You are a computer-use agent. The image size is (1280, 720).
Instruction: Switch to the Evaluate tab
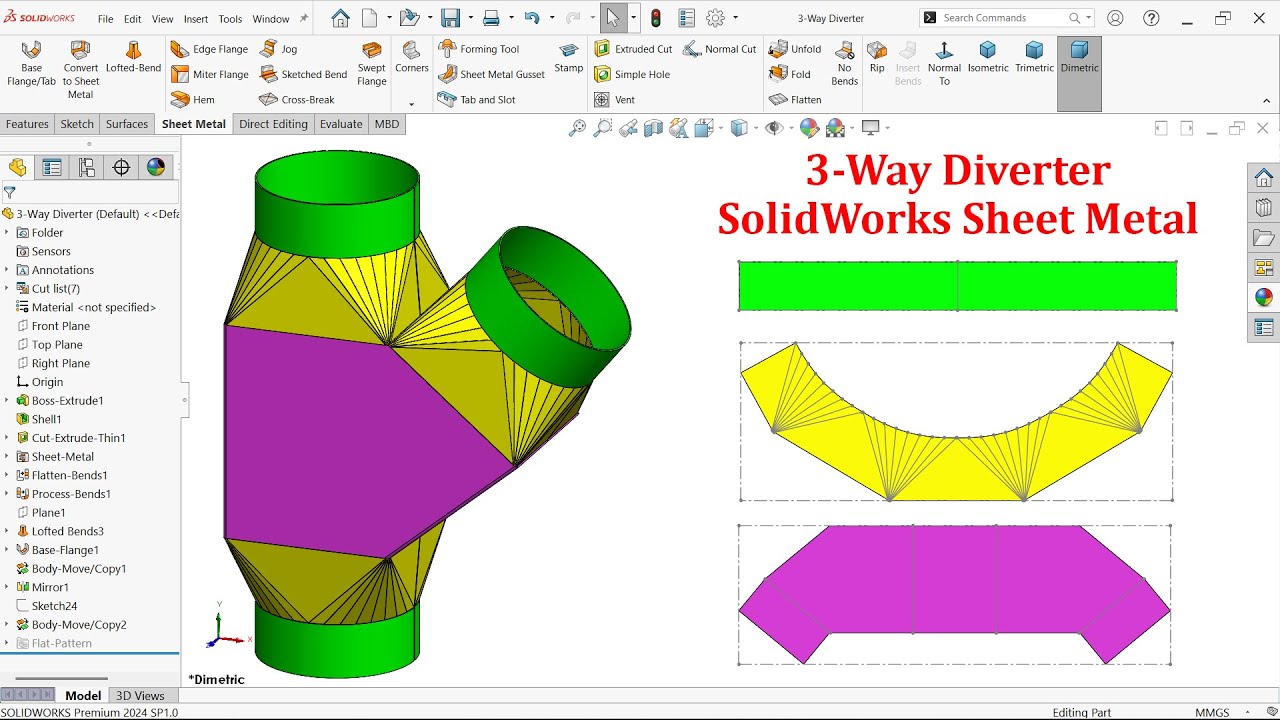pos(341,124)
